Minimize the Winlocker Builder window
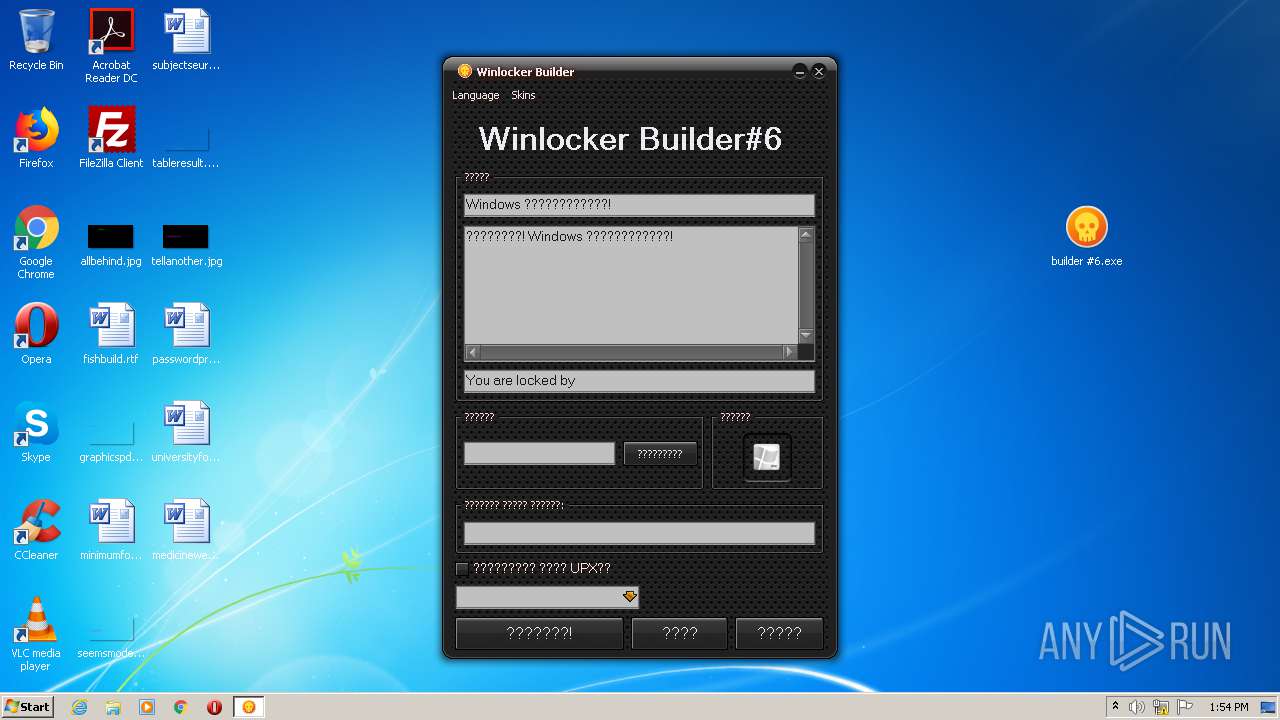Image resolution: width=1280 pixels, height=720 pixels. (800, 71)
